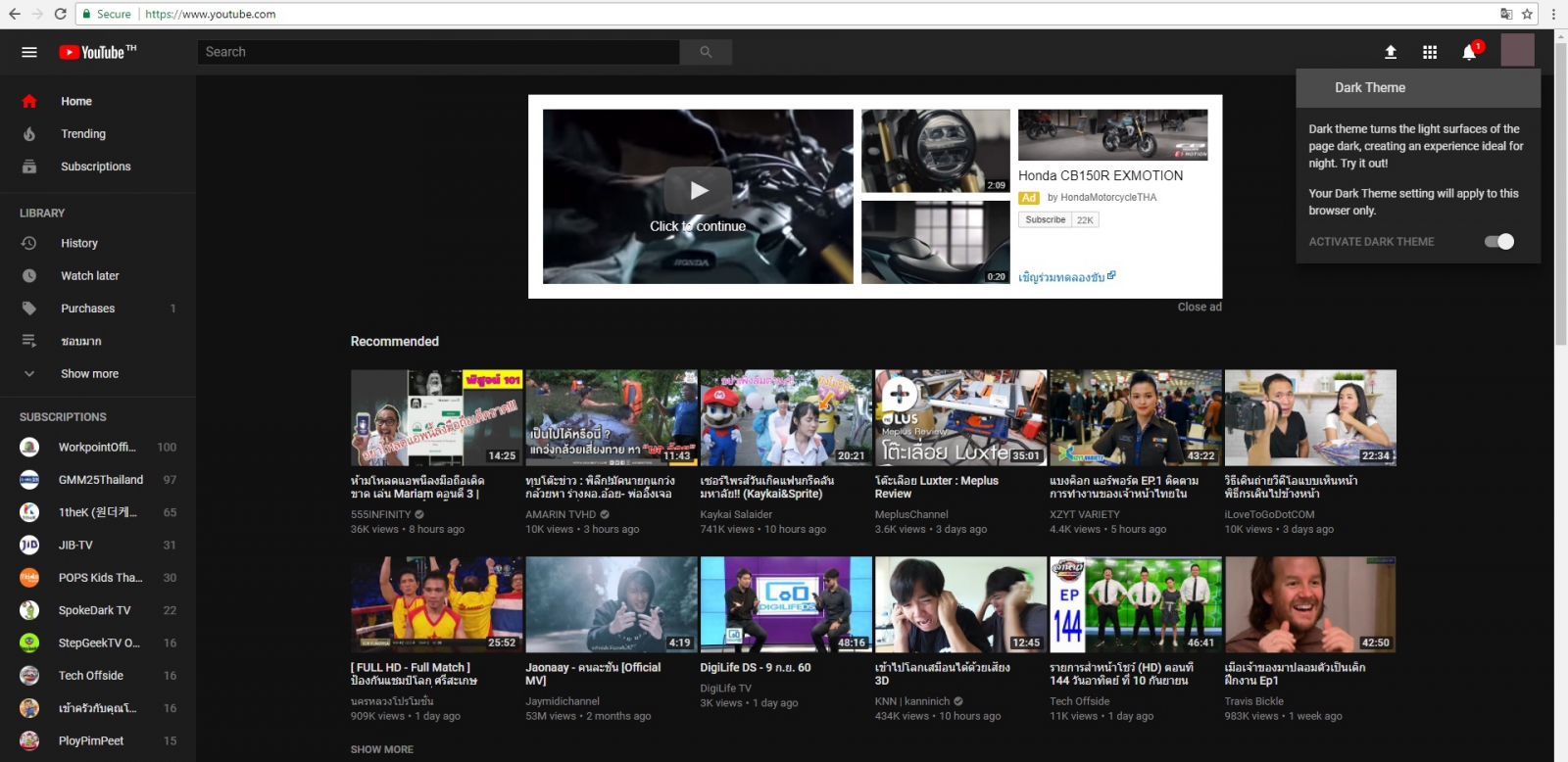The width and height of the screenshot is (1568, 762).
Task: Open the YouTube apps grid
Action: click(x=1430, y=52)
